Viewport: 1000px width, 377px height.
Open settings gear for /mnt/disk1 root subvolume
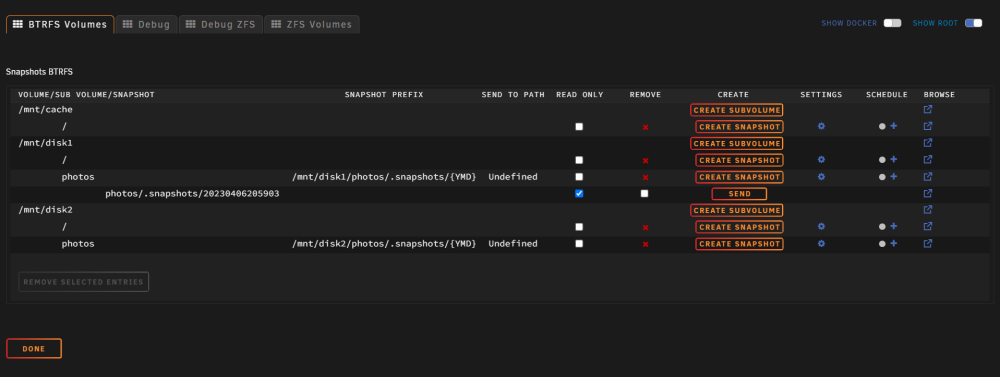821,159
